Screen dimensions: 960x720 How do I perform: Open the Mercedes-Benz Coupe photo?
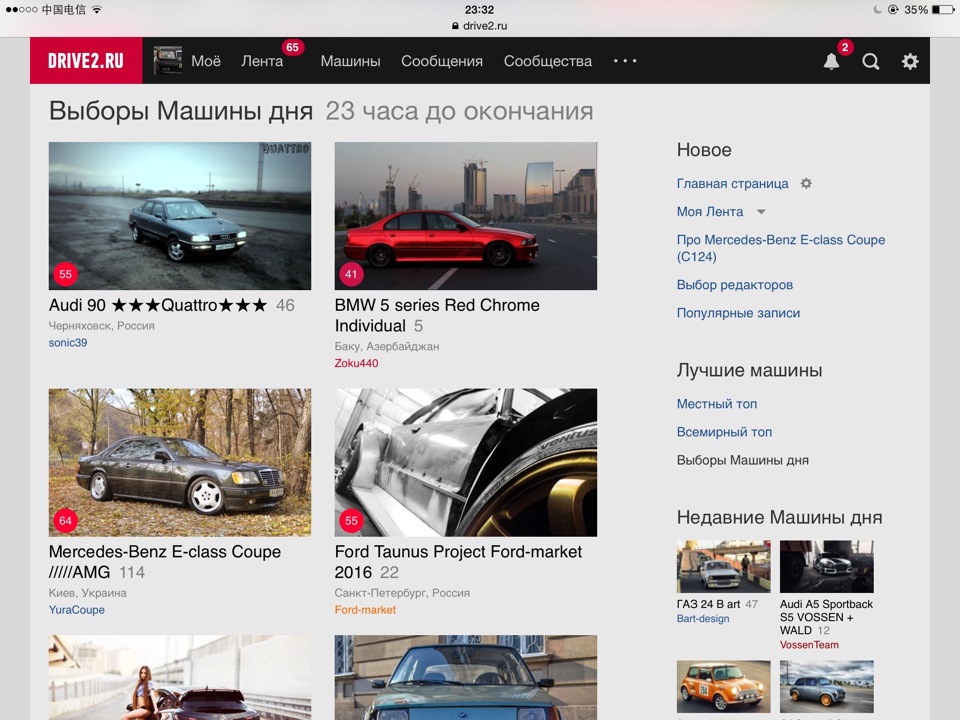(180, 462)
